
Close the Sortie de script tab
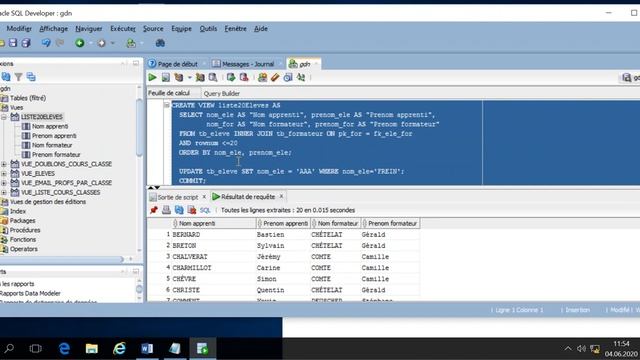(x=204, y=197)
